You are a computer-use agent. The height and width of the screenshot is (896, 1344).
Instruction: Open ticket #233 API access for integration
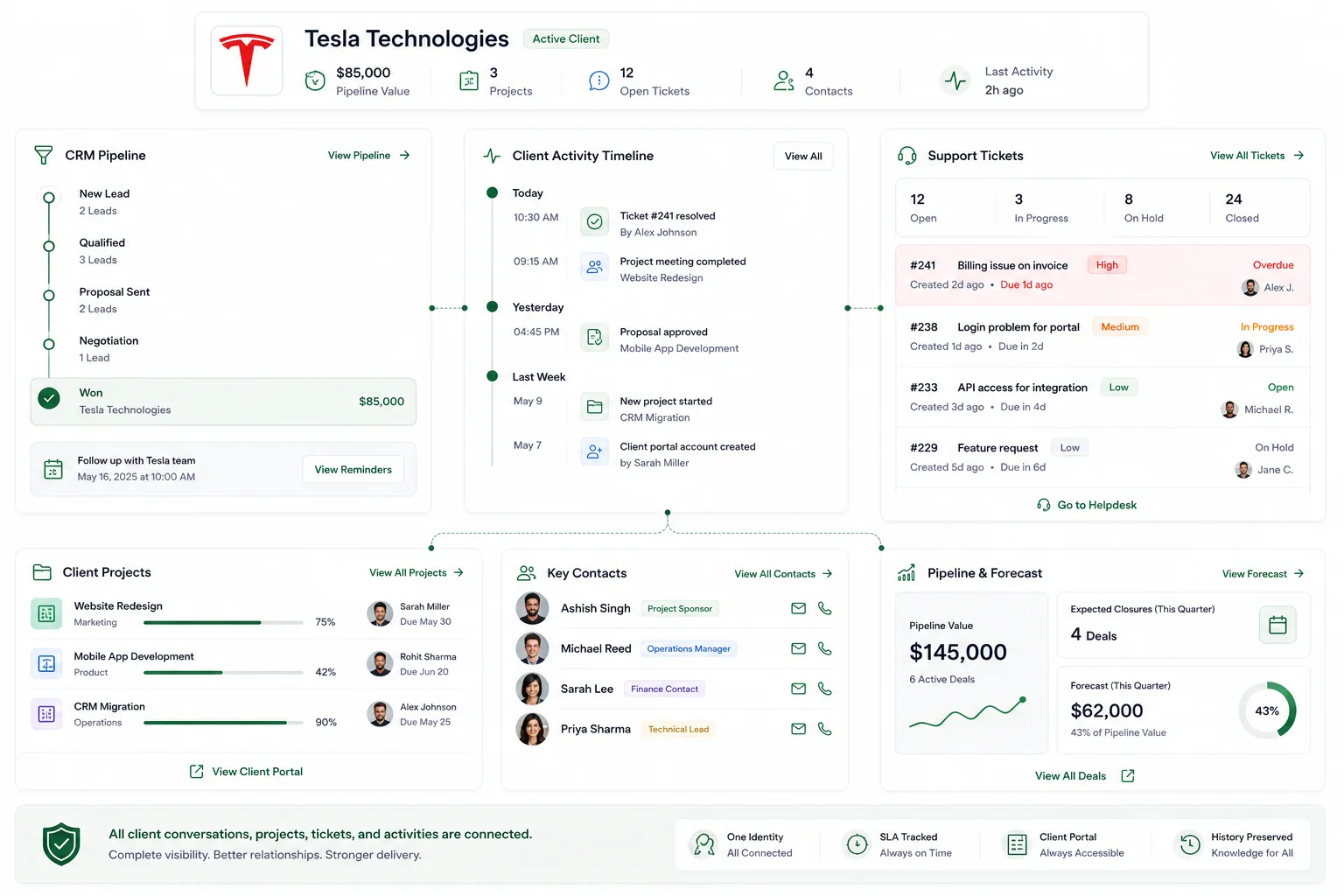coord(1102,396)
